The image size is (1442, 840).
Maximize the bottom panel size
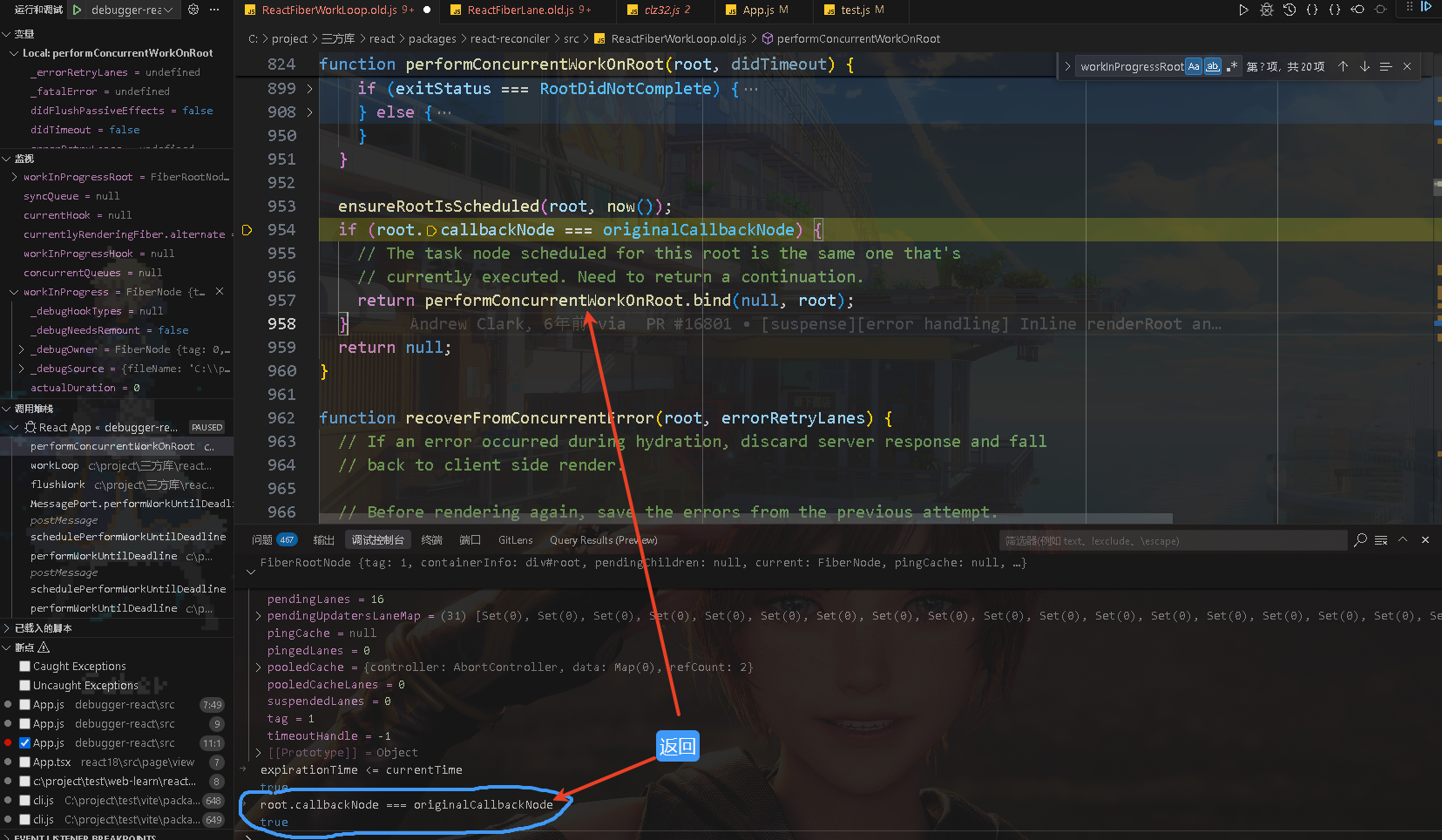pyautogui.click(x=1403, y=540)
